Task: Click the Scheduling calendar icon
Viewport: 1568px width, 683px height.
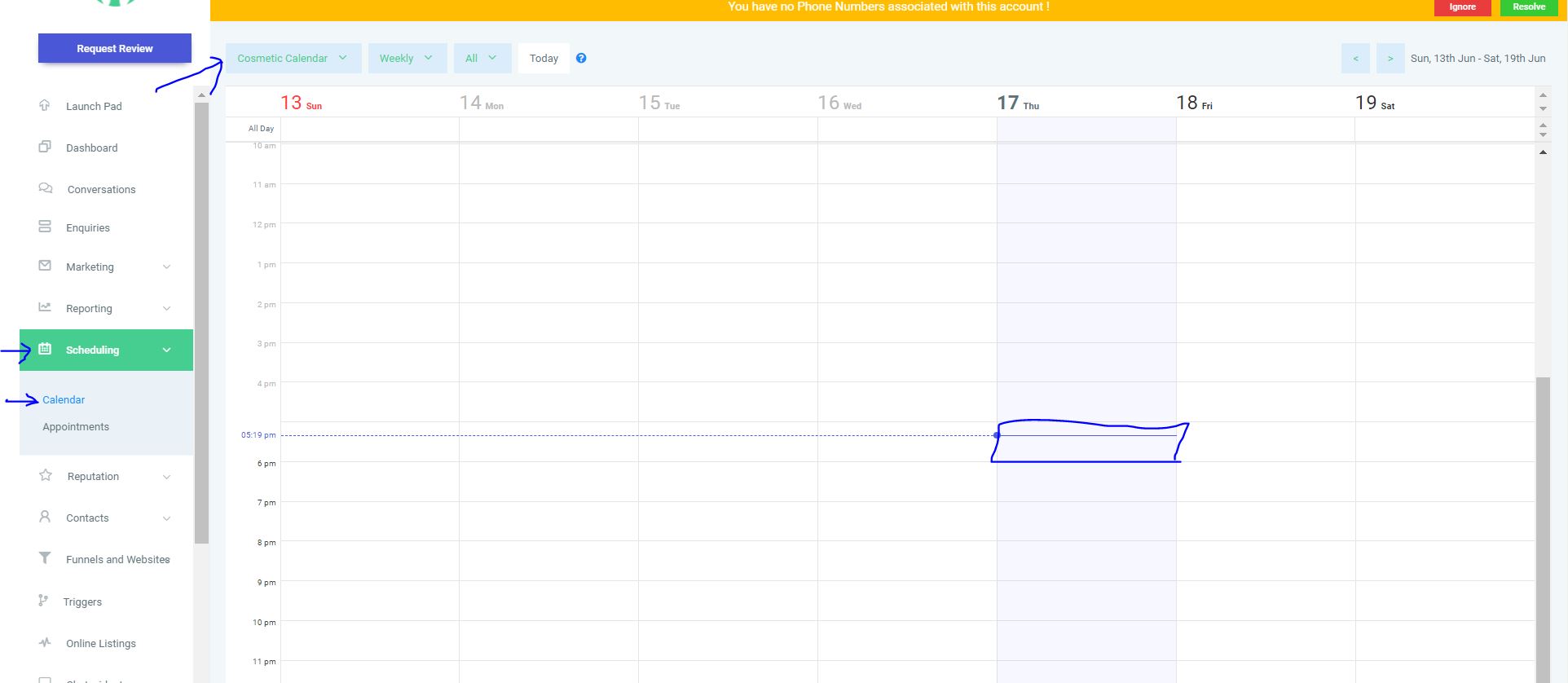Action: pyautogui.click(x=45, y=349)
